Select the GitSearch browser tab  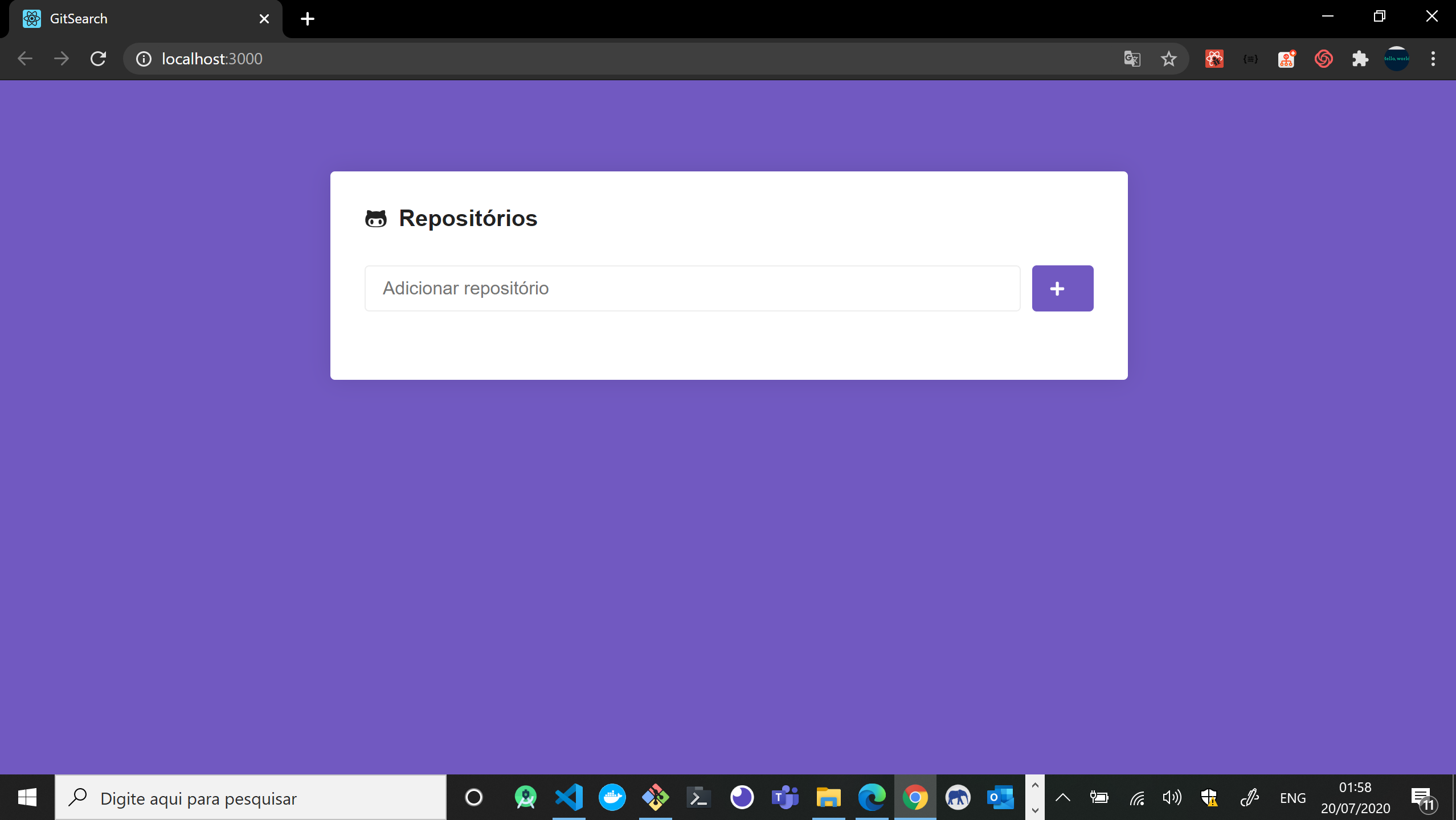click(x=137, y=19)
